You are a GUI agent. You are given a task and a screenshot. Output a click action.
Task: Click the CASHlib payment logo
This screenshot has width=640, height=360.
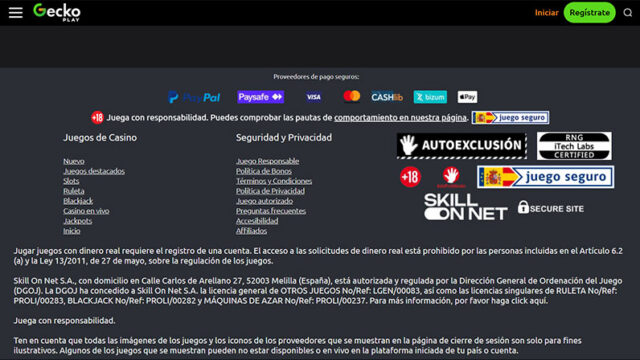tap(387, 97)
